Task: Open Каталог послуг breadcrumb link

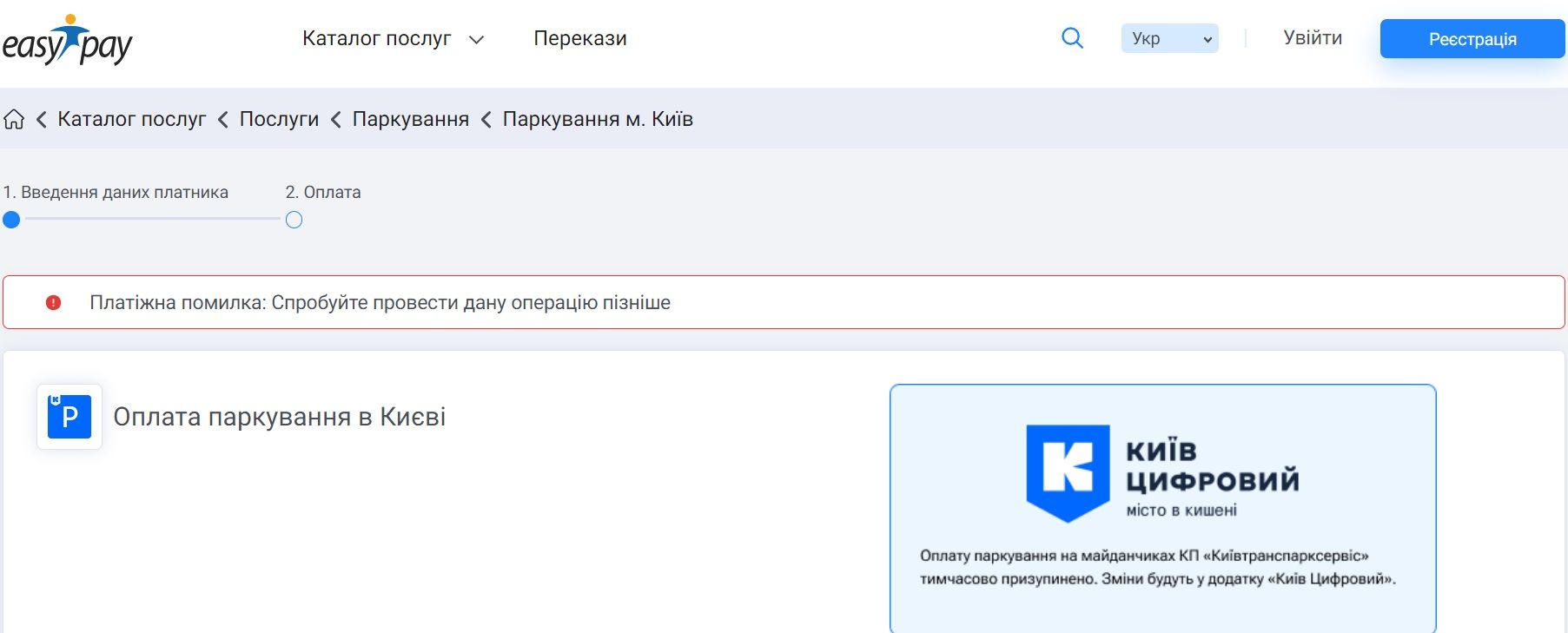Action: pyautogui.click(x=132, y=119)
